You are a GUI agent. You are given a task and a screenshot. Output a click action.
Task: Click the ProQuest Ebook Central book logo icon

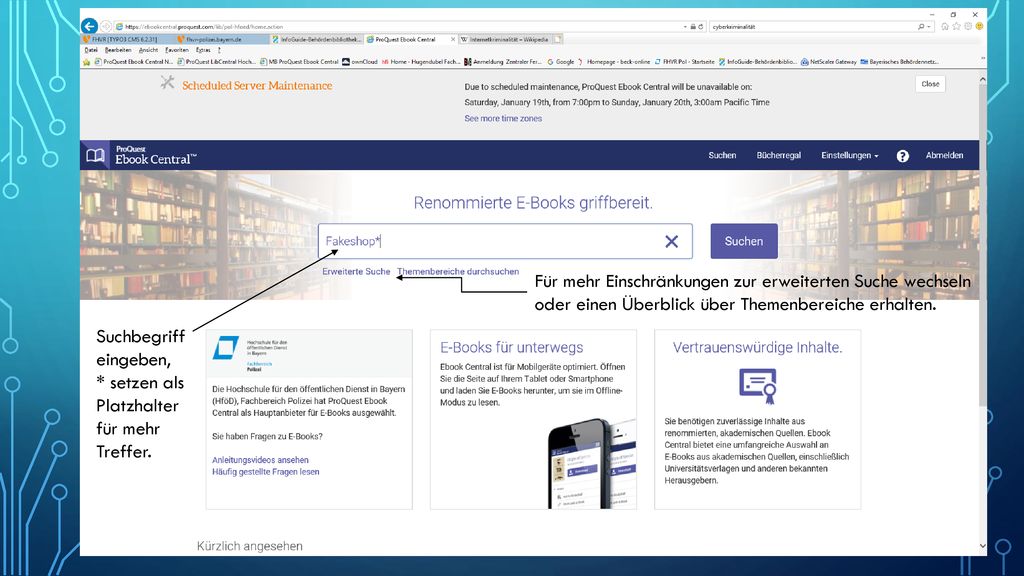click(95, 155)
